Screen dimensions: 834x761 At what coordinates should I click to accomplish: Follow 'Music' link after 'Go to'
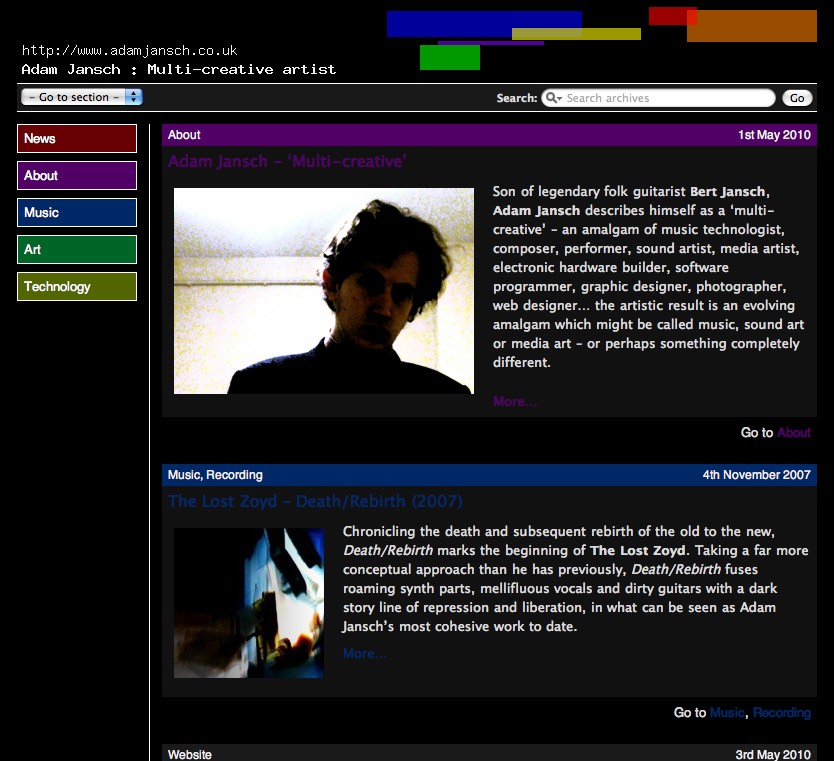pyautogui.click(x=727, y=713)
